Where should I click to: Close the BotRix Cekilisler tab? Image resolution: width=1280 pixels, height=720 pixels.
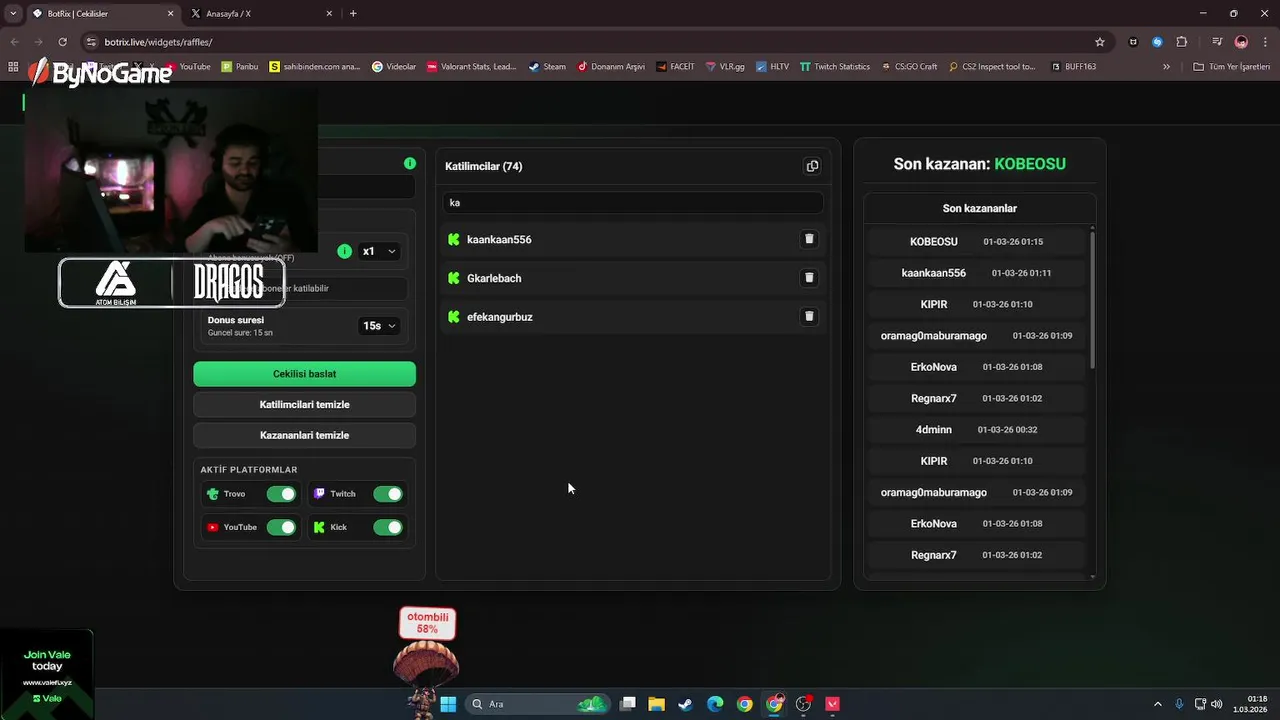click(x=170, y=14)
